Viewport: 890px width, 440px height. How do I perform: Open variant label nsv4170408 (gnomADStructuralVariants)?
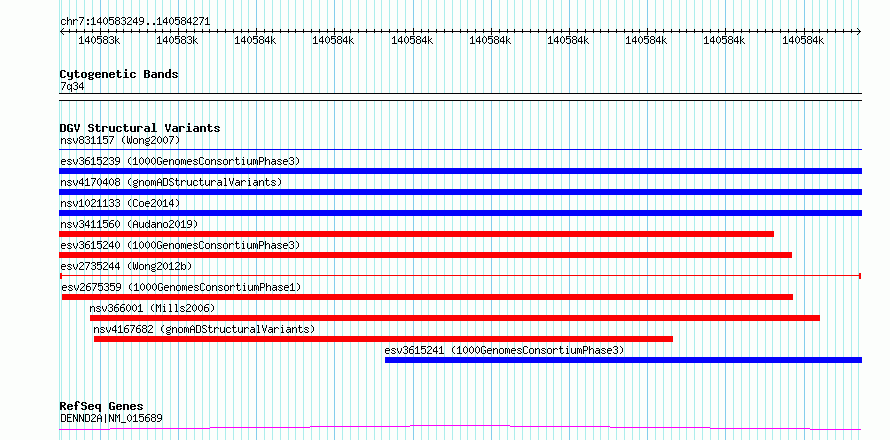point(171,182)
